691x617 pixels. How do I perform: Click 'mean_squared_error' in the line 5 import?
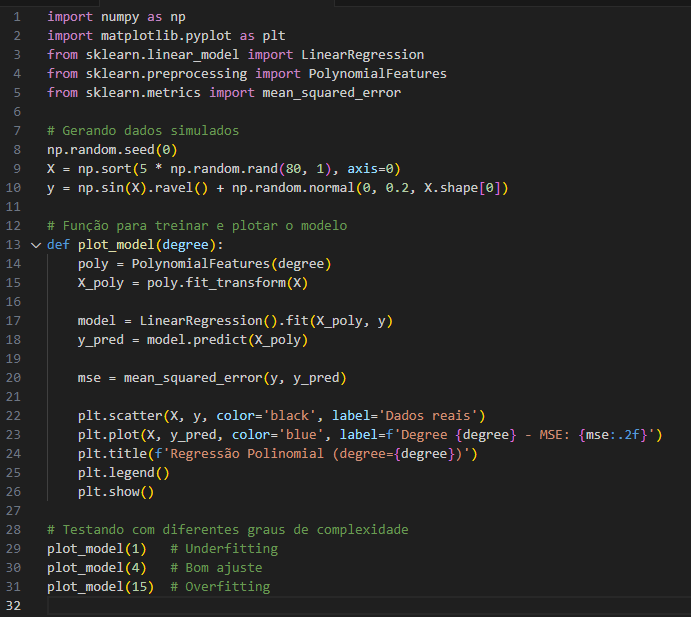331,93
